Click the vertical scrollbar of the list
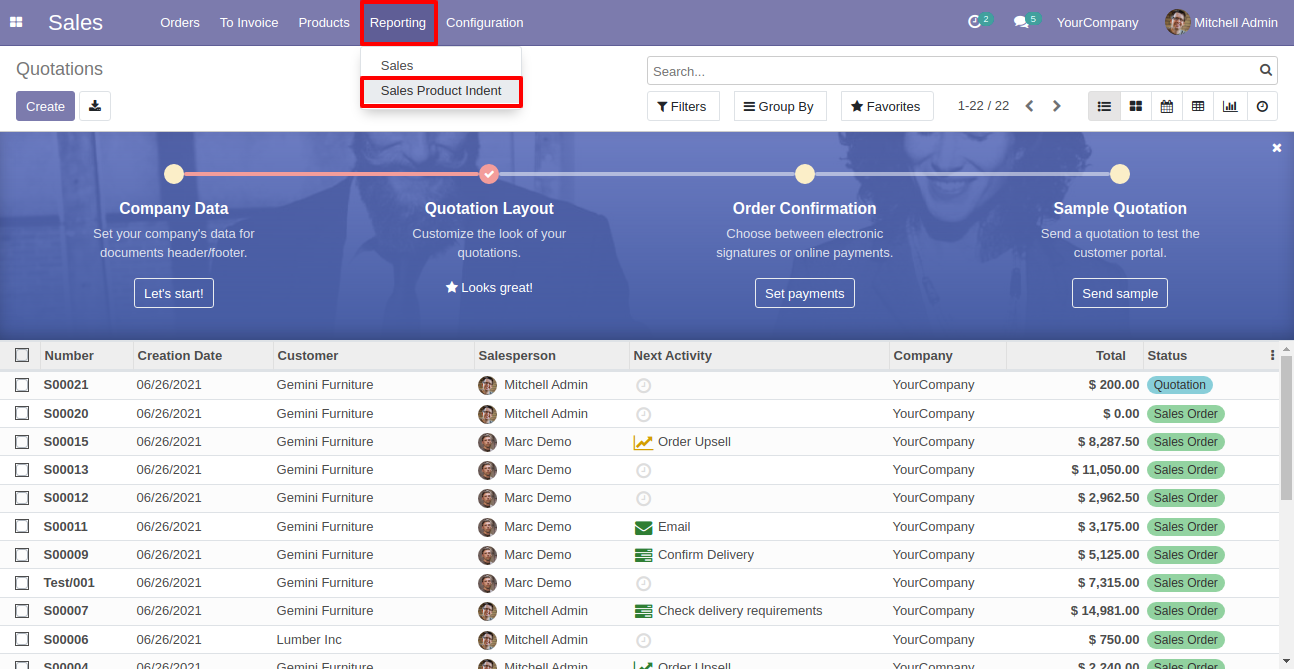Screen dimensions: 1294x669 [1287, 430]
